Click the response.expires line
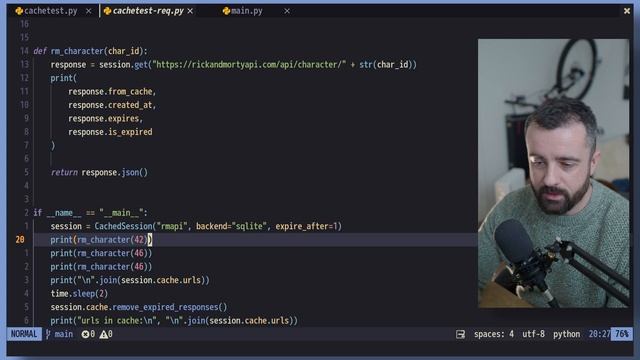640x360 pixels. (105, 118)
